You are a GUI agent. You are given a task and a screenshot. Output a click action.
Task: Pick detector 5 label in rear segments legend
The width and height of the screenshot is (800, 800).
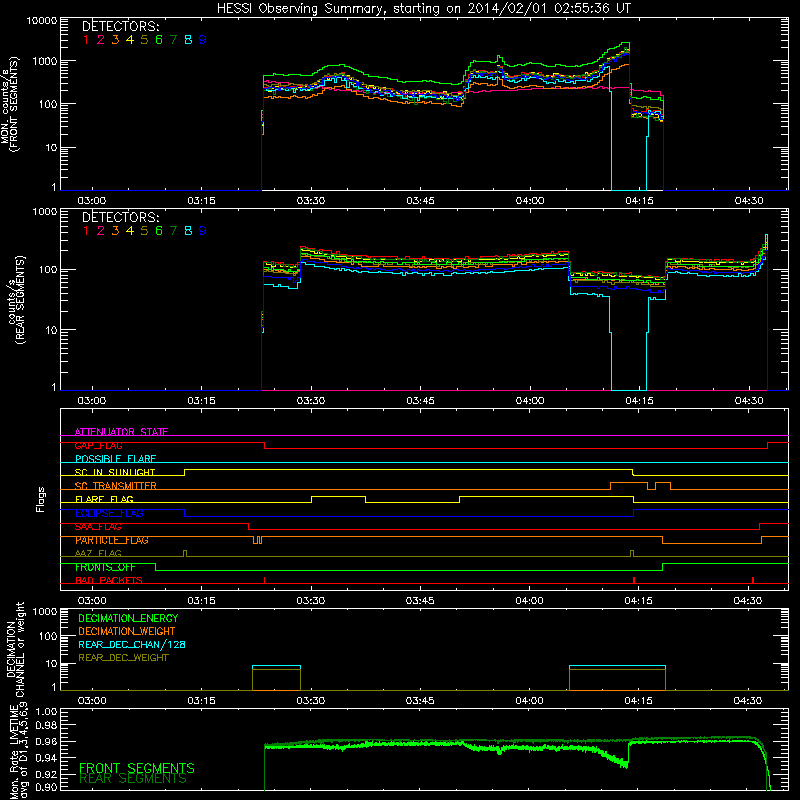click(x=144, y=231)
